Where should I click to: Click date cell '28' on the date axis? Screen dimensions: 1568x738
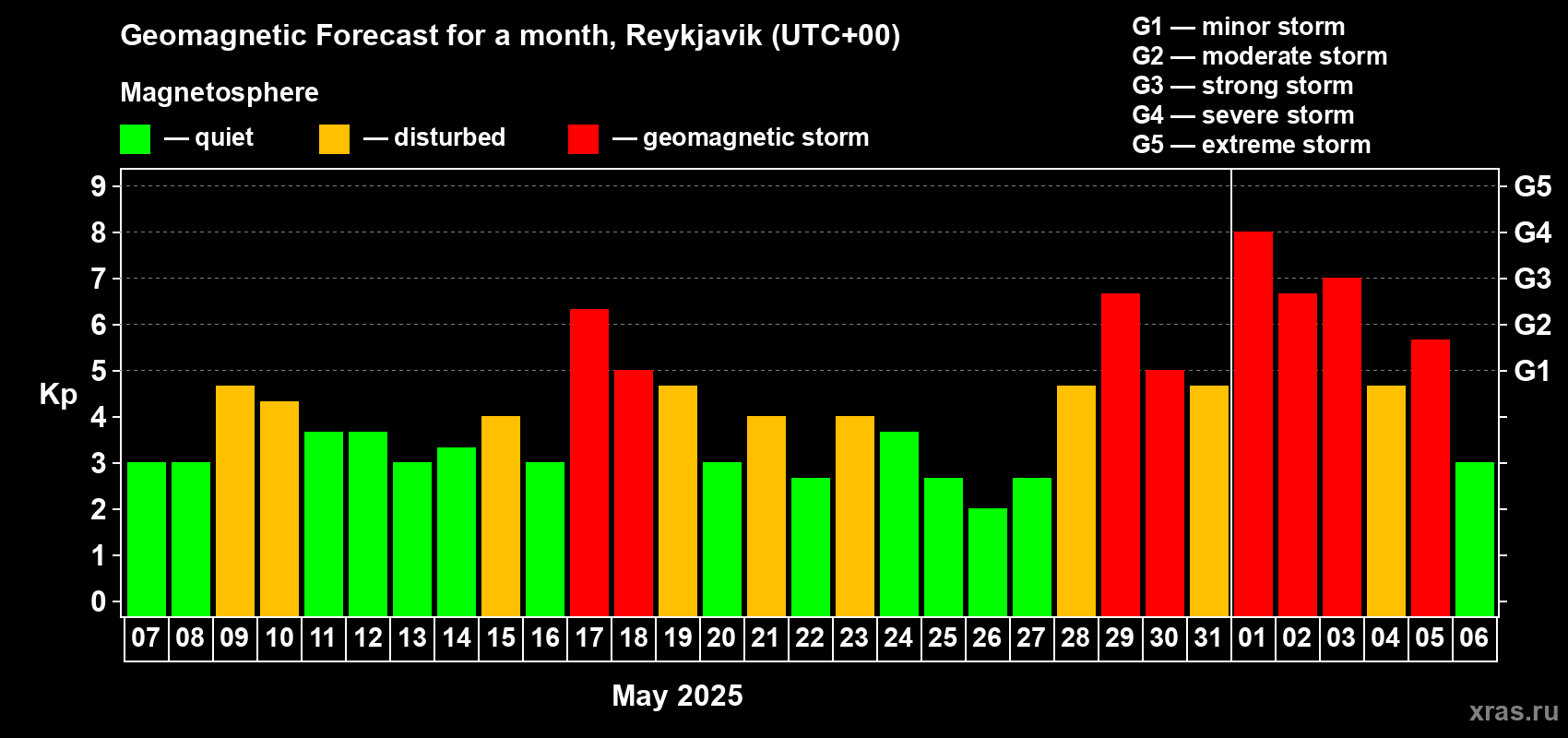click(x=1075, y=638)
